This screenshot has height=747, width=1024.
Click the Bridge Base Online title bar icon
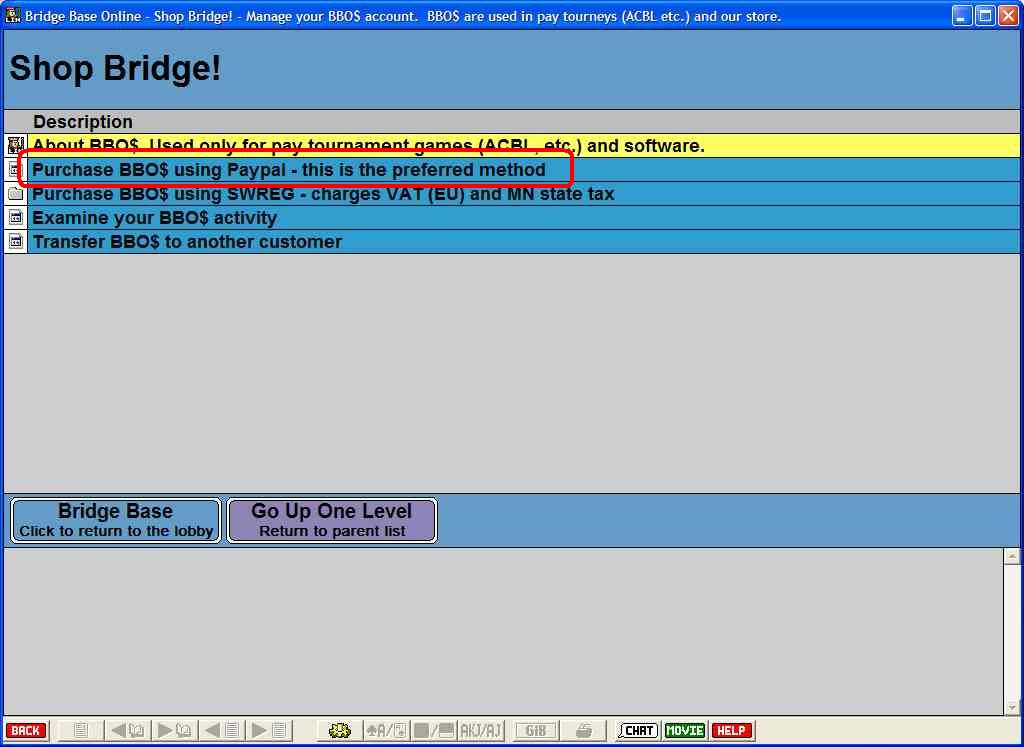click(x=13, y=16)
